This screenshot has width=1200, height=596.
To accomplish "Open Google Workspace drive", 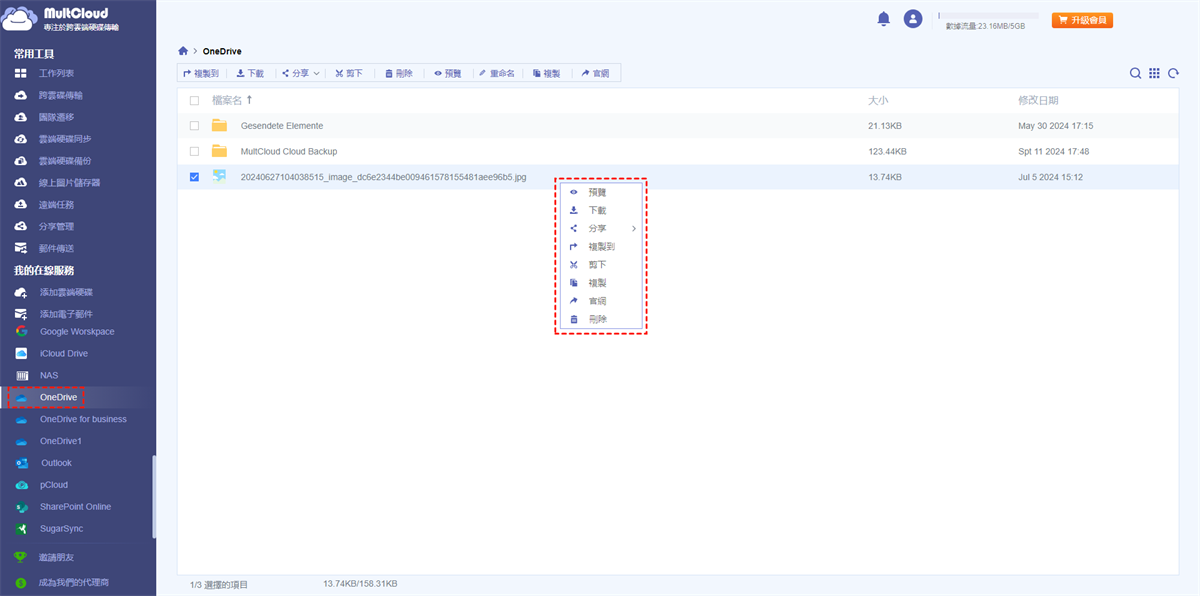I will (77, 331).
